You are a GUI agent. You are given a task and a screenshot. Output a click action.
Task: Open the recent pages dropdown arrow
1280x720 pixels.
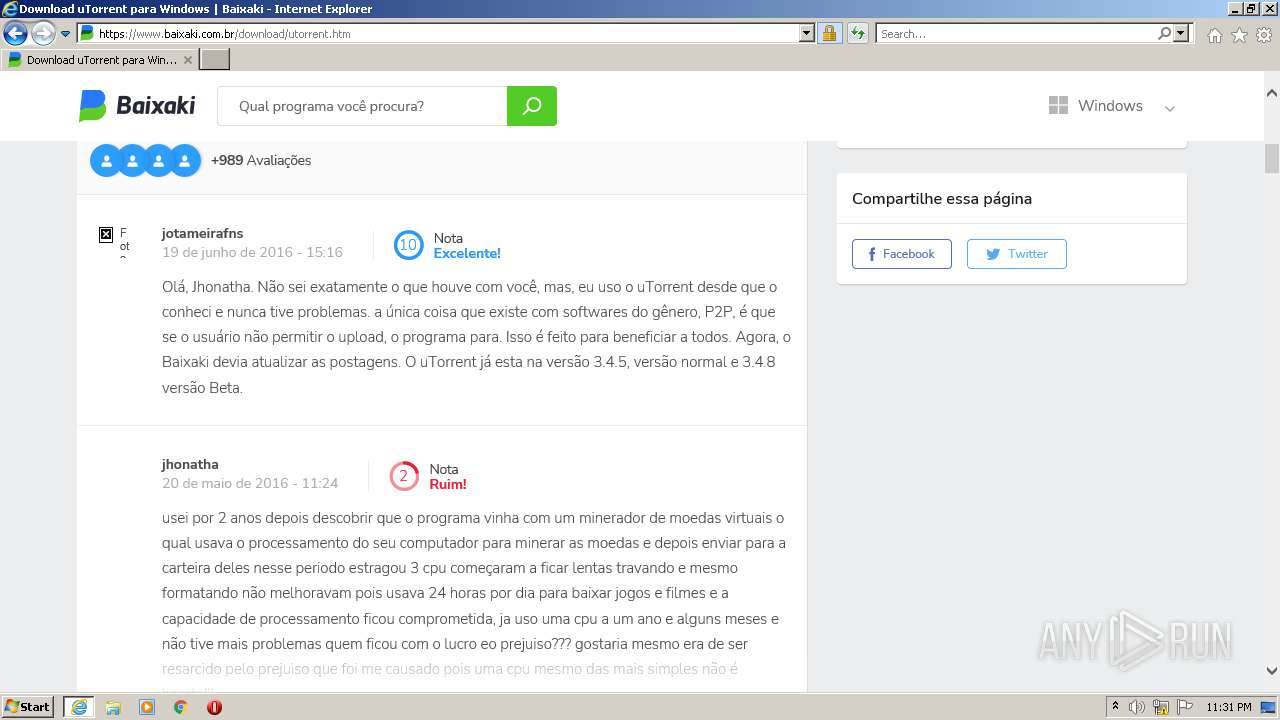(66, 33)
